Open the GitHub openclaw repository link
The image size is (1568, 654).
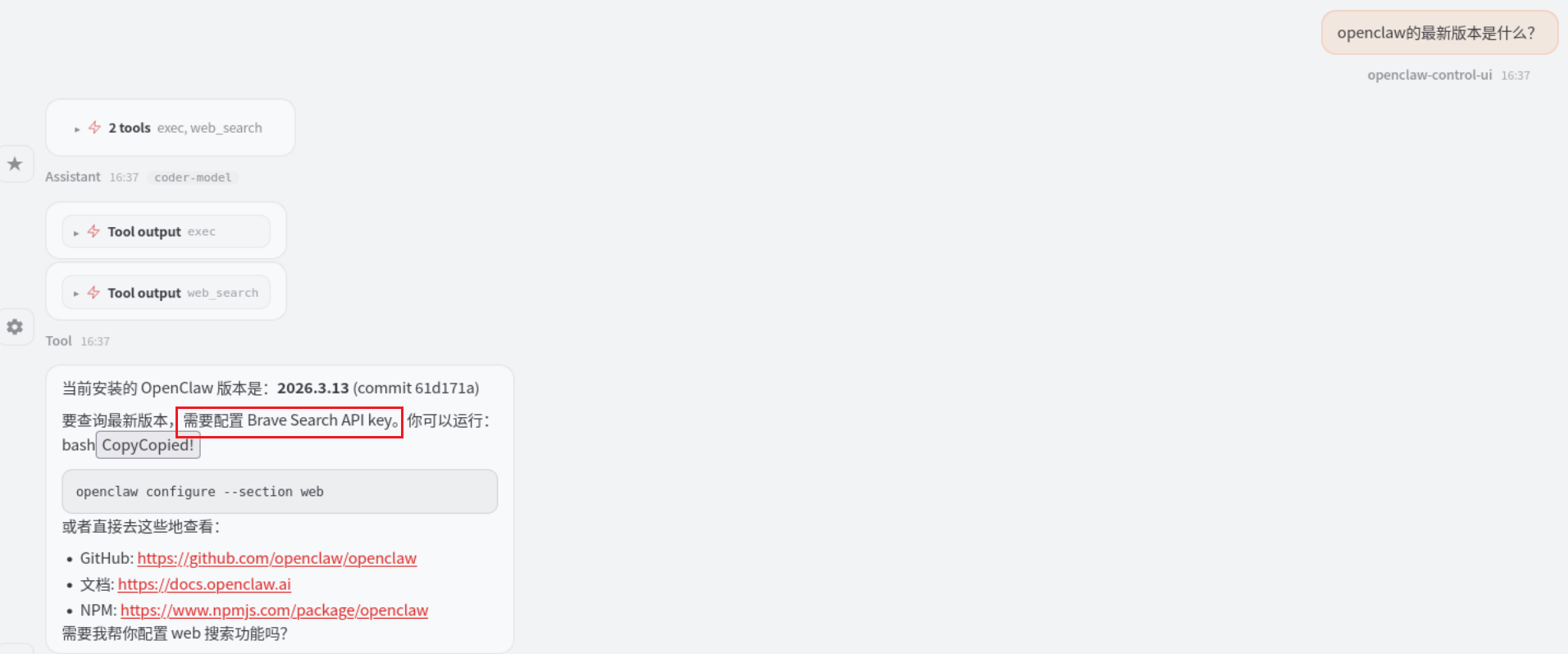pos(276,558)
